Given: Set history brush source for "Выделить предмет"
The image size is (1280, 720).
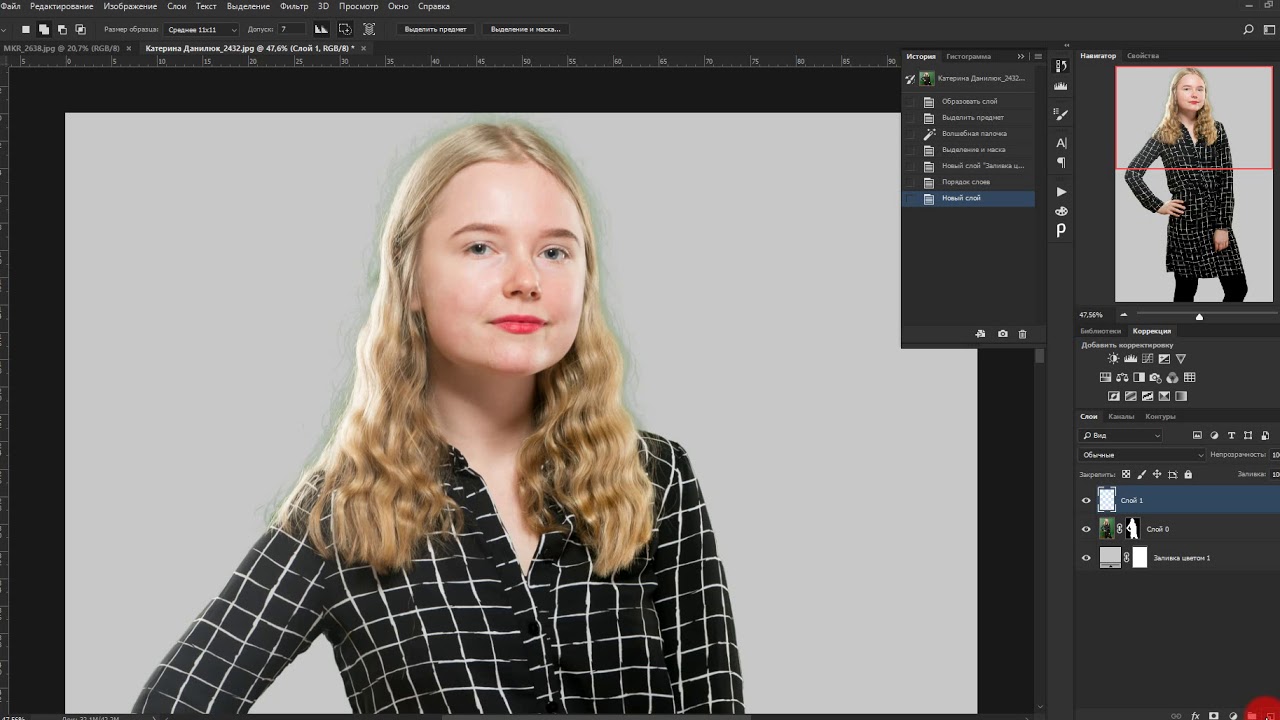Looking at the screenshot, I should 909,117.
